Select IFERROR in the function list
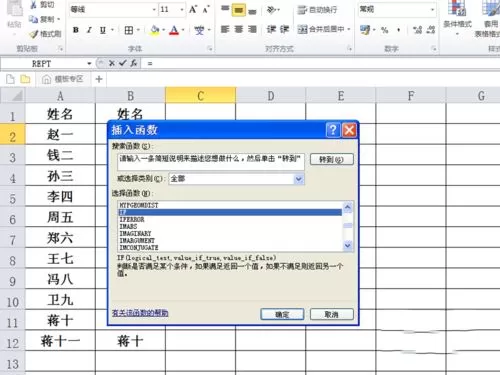Screen dimensions: 500x375 (x=230, y=219)
